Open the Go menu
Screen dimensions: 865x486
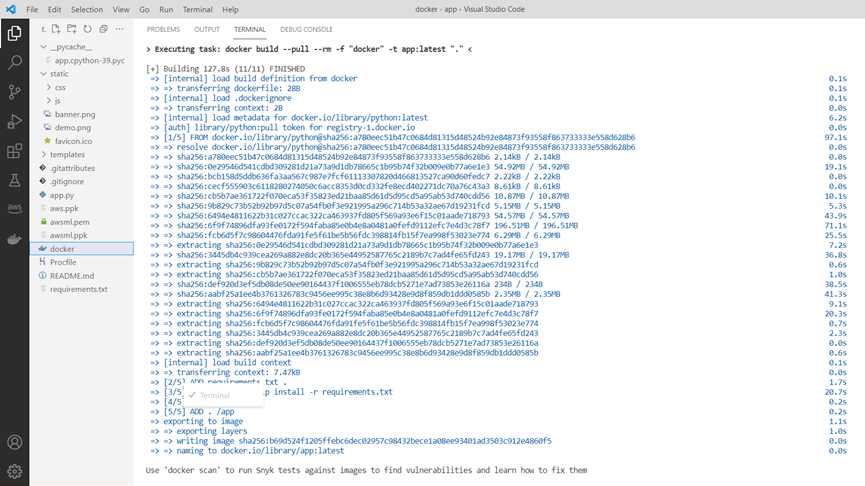144,9
